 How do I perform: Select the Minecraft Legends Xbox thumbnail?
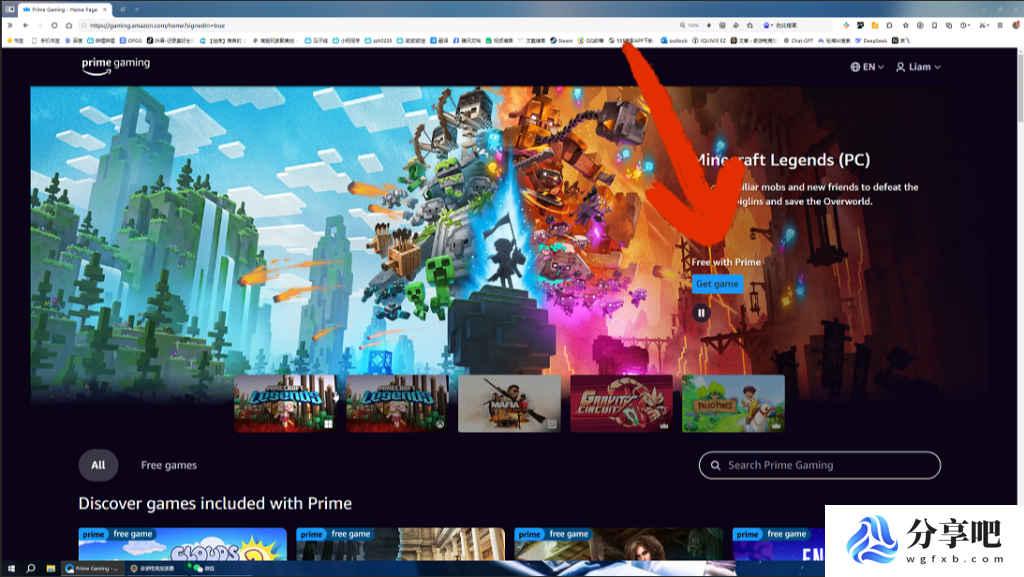click(397, 403)
